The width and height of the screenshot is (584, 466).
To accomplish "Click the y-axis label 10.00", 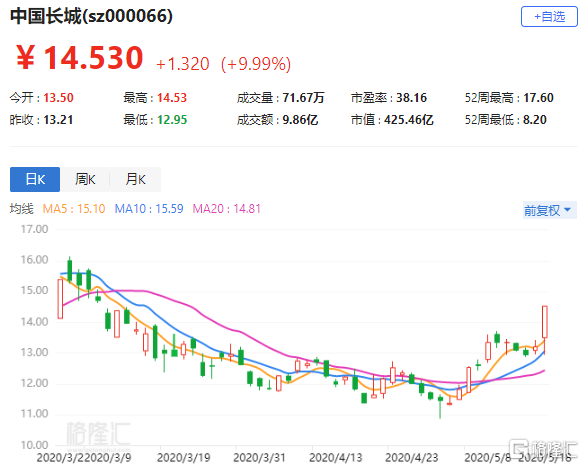I will [34, 445].
